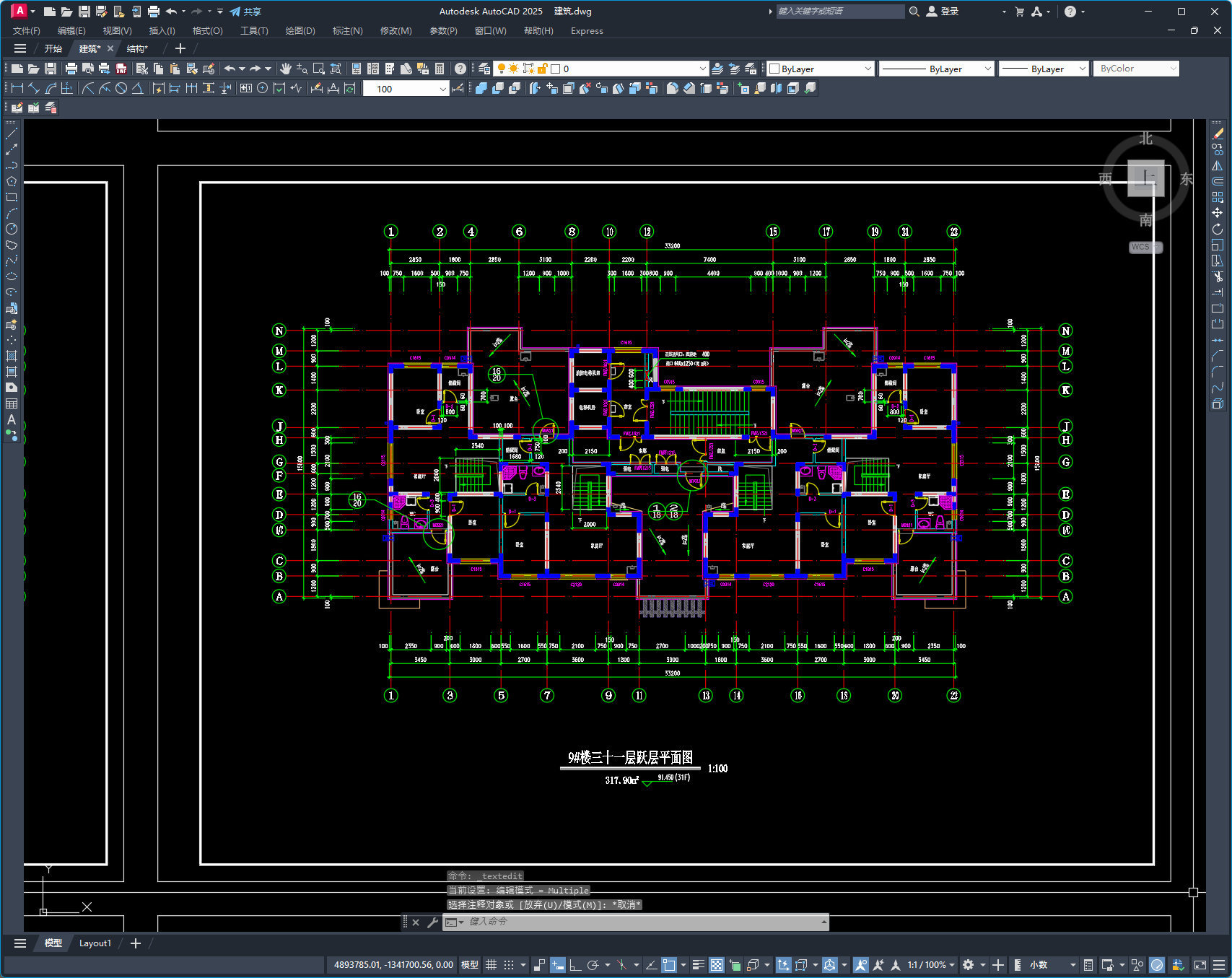
Task: Select the Aligned dimension tool
Action: (x=34, y=88)
